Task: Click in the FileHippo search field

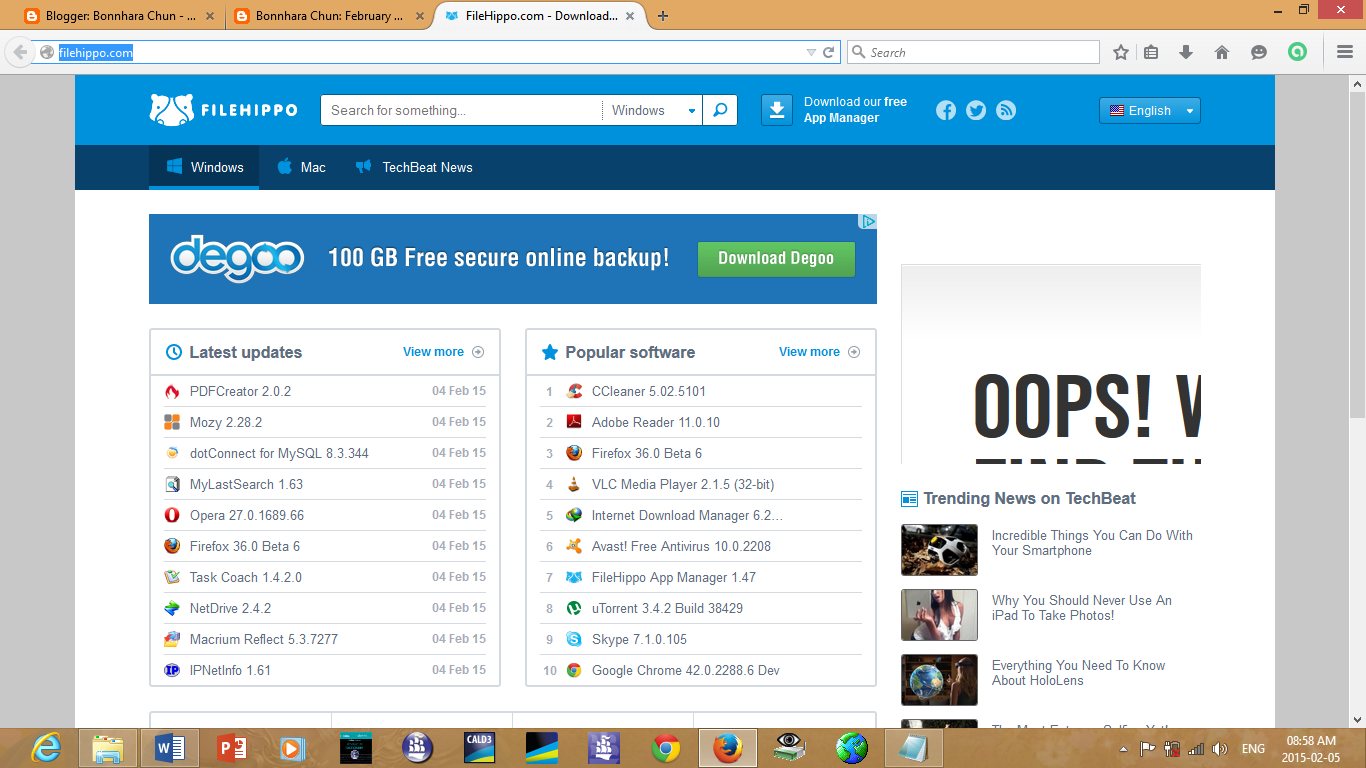Action: (x=461, y=110)
